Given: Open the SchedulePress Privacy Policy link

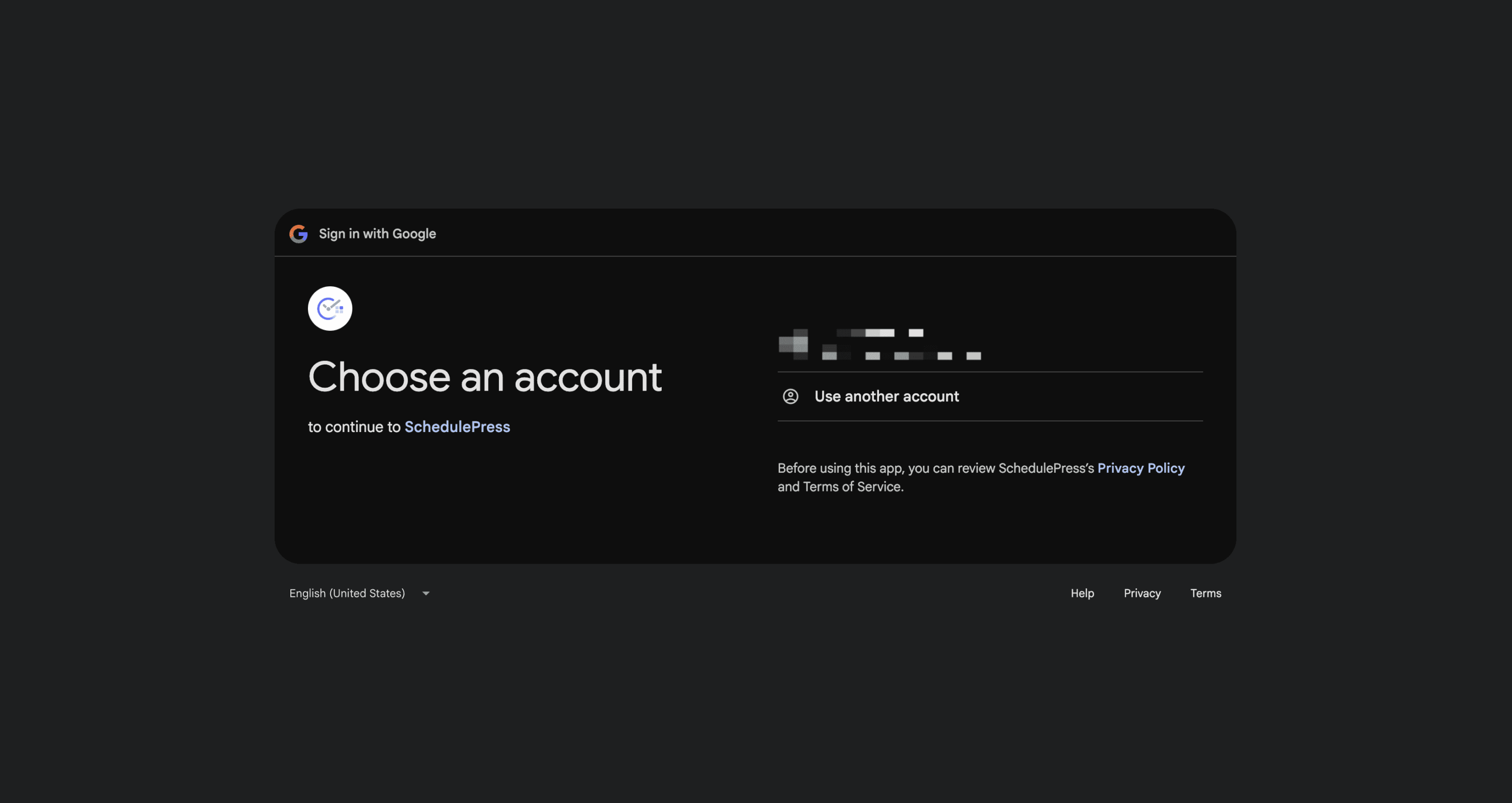Looking at the screenshot, I should coord(1141,468).
